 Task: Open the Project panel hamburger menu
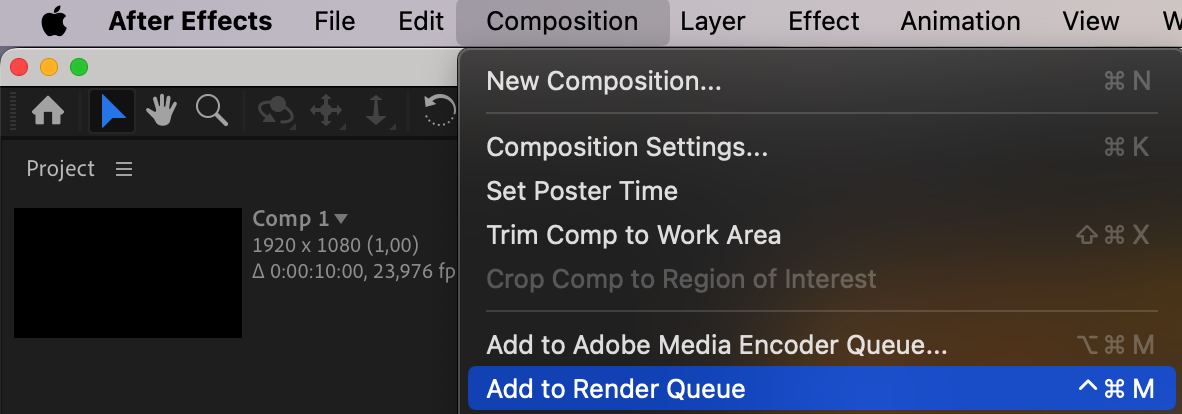click(124, 169)
